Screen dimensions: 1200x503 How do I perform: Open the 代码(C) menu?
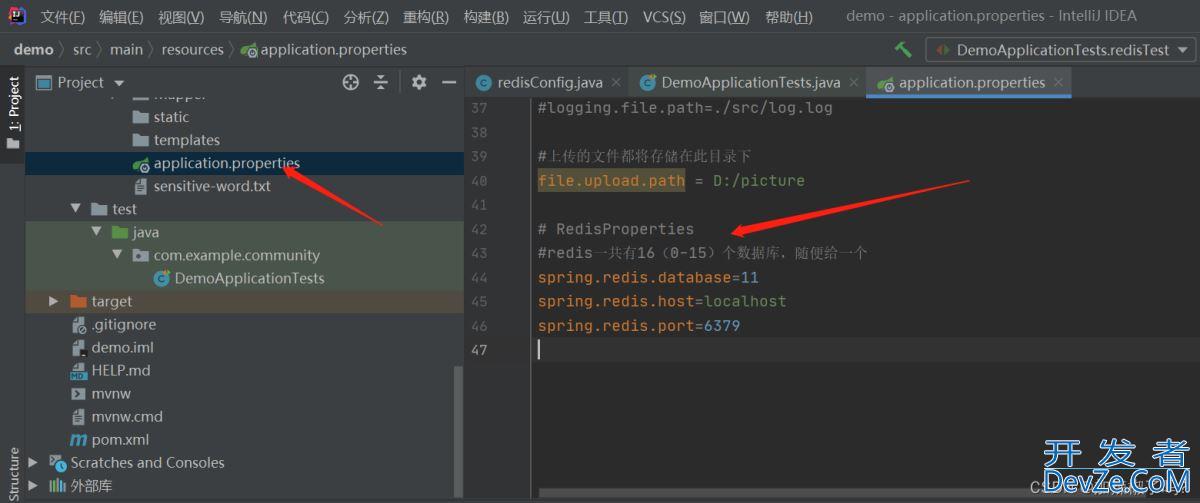[305, 17]
